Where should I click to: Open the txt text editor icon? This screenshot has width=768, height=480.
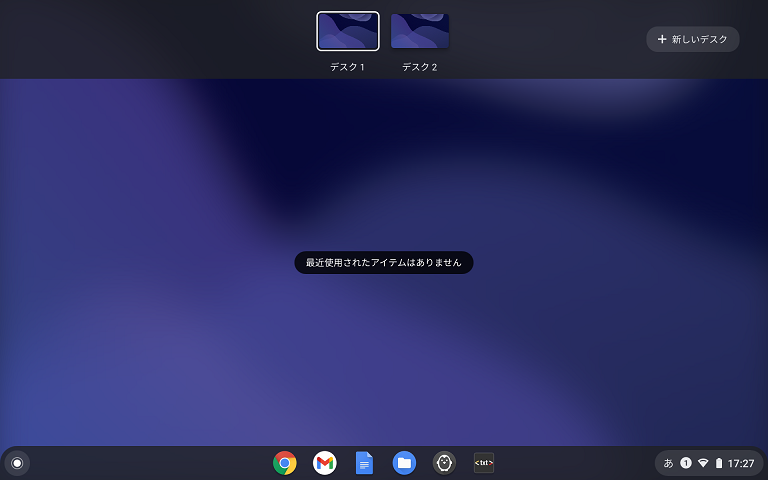(484, 463)
